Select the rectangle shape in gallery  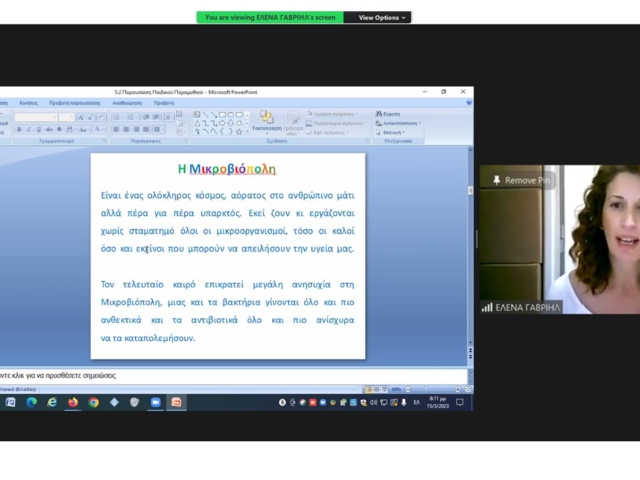click(222, 115)
